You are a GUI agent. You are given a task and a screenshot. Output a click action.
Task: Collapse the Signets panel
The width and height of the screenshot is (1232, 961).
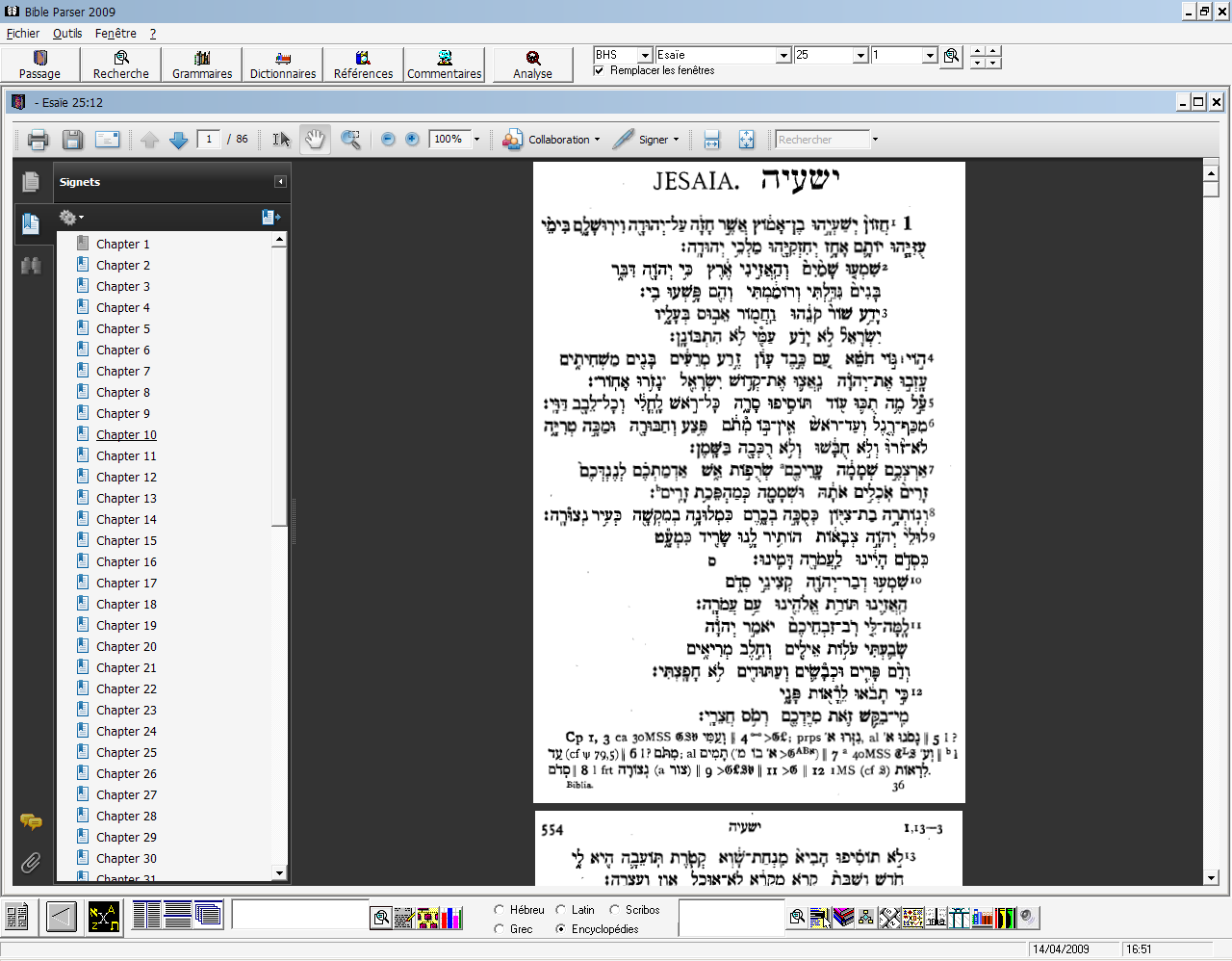click(x=280, y=182)
